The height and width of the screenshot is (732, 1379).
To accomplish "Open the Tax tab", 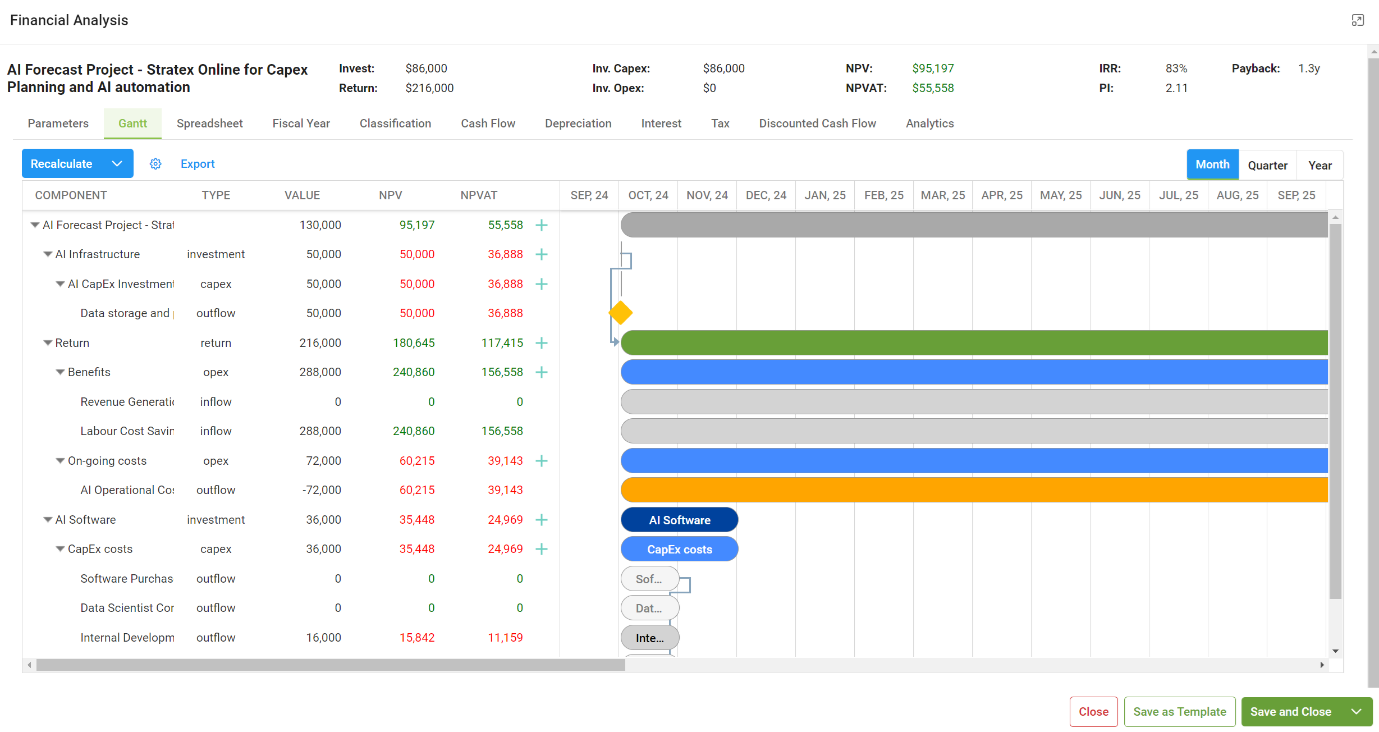I will (x=720, y=124).
